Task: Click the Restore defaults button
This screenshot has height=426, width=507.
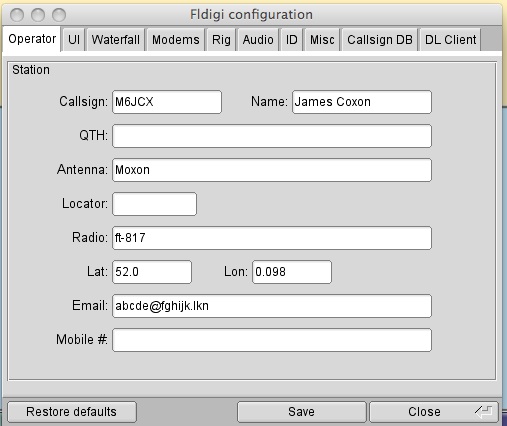Action: [72, 412]
